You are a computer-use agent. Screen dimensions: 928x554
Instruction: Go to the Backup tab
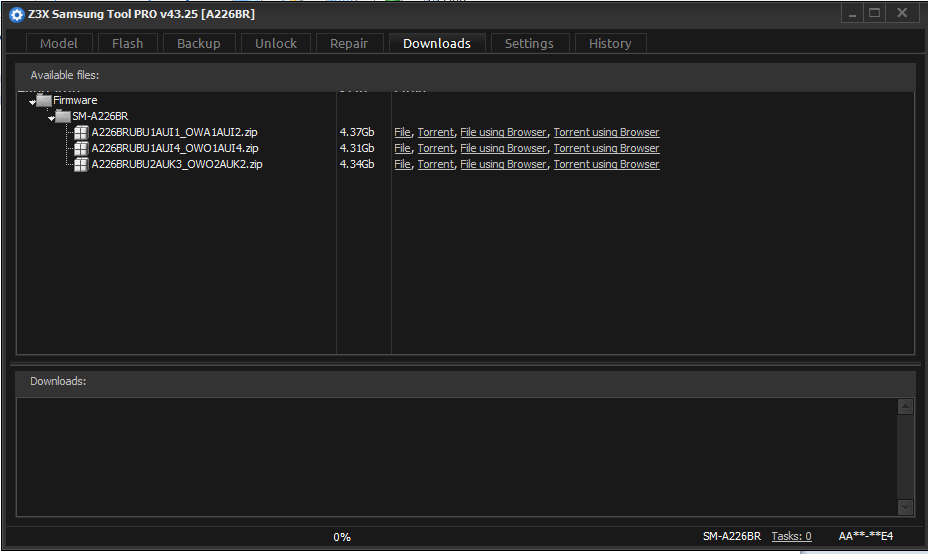pos(198,43)
